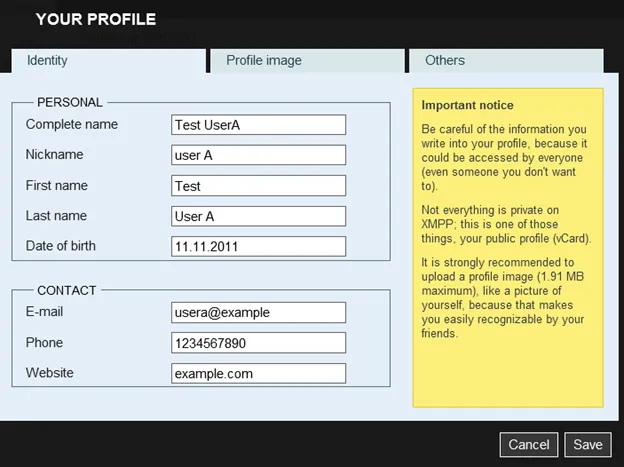Viewport: 624px width, 467px height.
Task: Click the "Complete name" text label
Action: click(71, 124)
